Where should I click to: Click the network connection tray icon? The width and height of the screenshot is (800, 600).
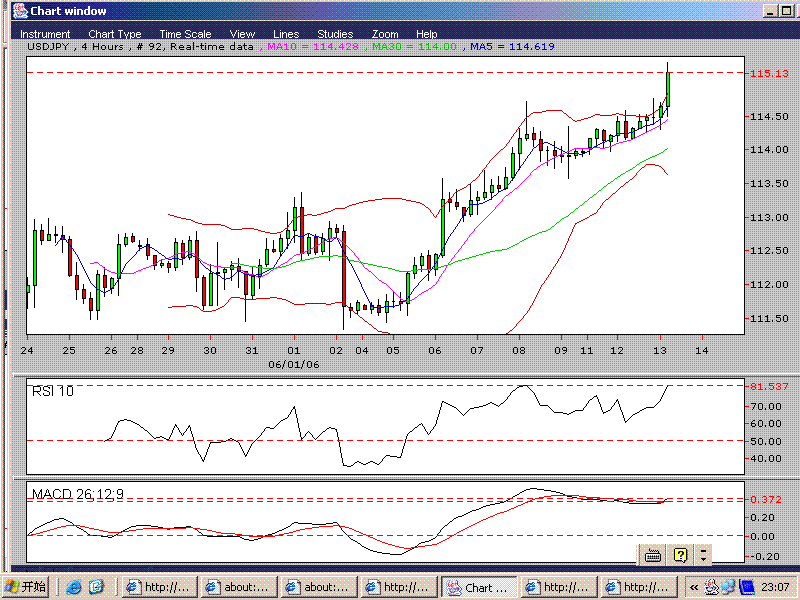pyautogui.click(x=729, y=587)
